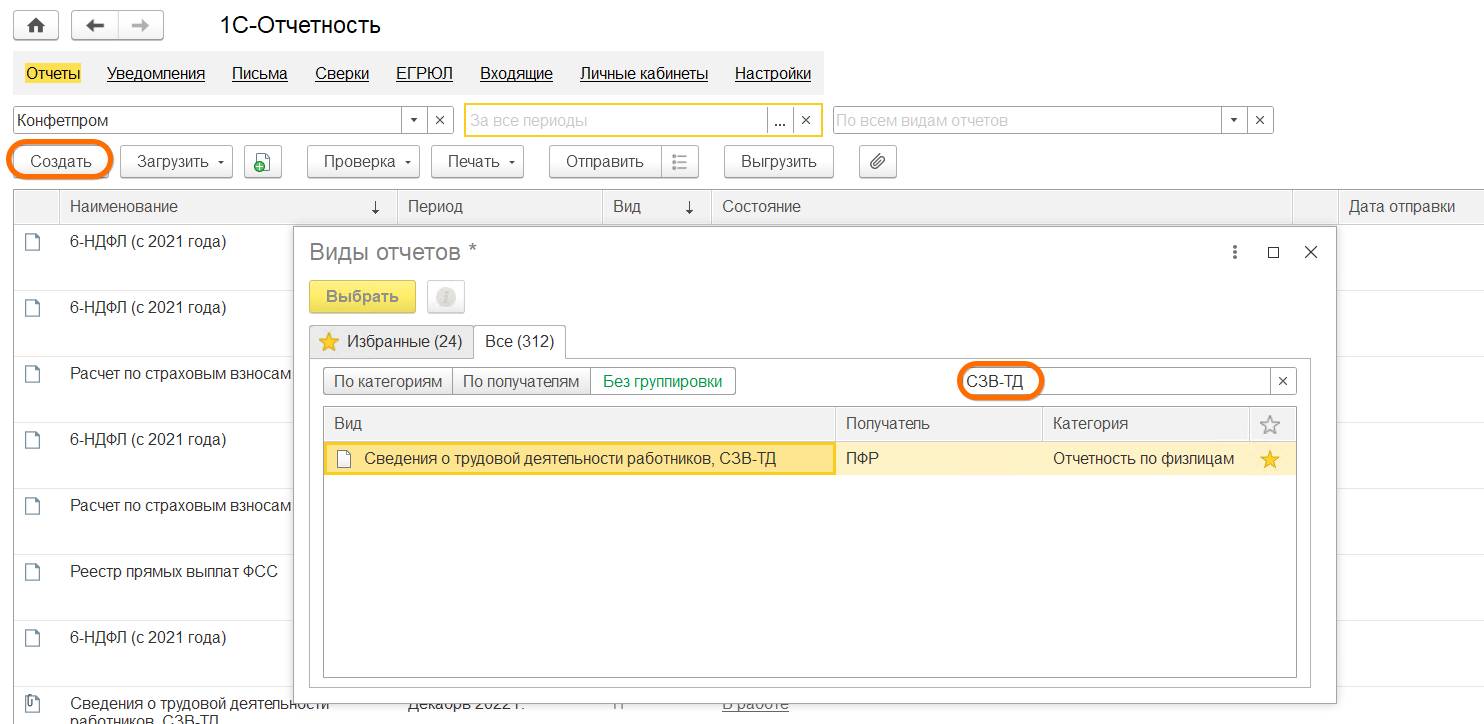The height and width of the screenshot is (724, 1484).
Task: Click the Home icon button
Action: tap(35, 26)
